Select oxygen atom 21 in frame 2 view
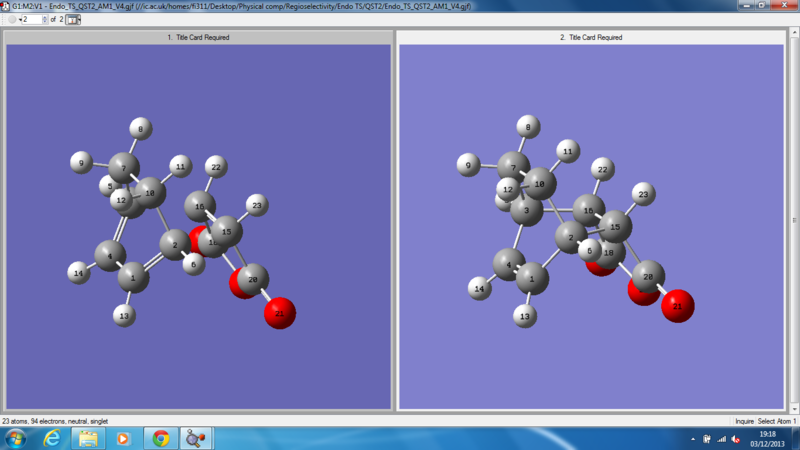This screenshot has width=800, height=450. 678,306
